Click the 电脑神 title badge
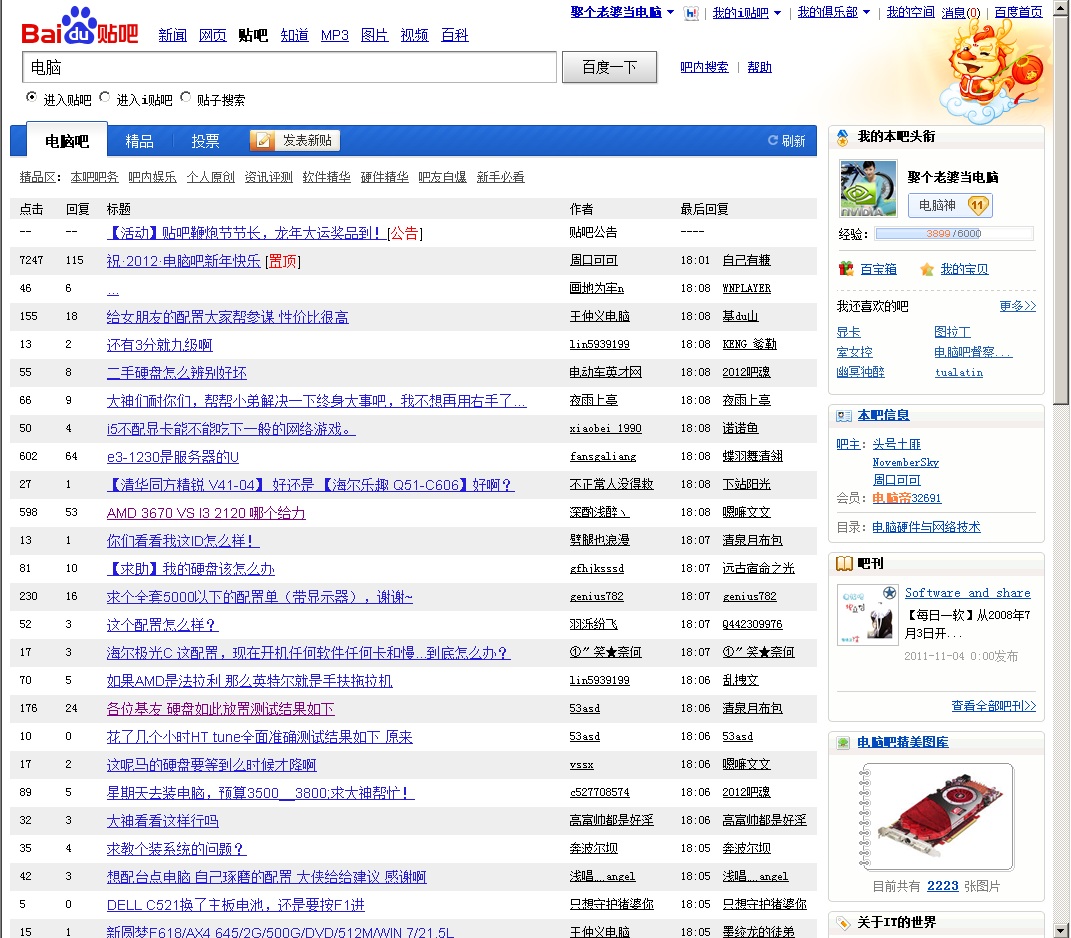This screenshot has width=1071, height=938. [x=950, y=205]
